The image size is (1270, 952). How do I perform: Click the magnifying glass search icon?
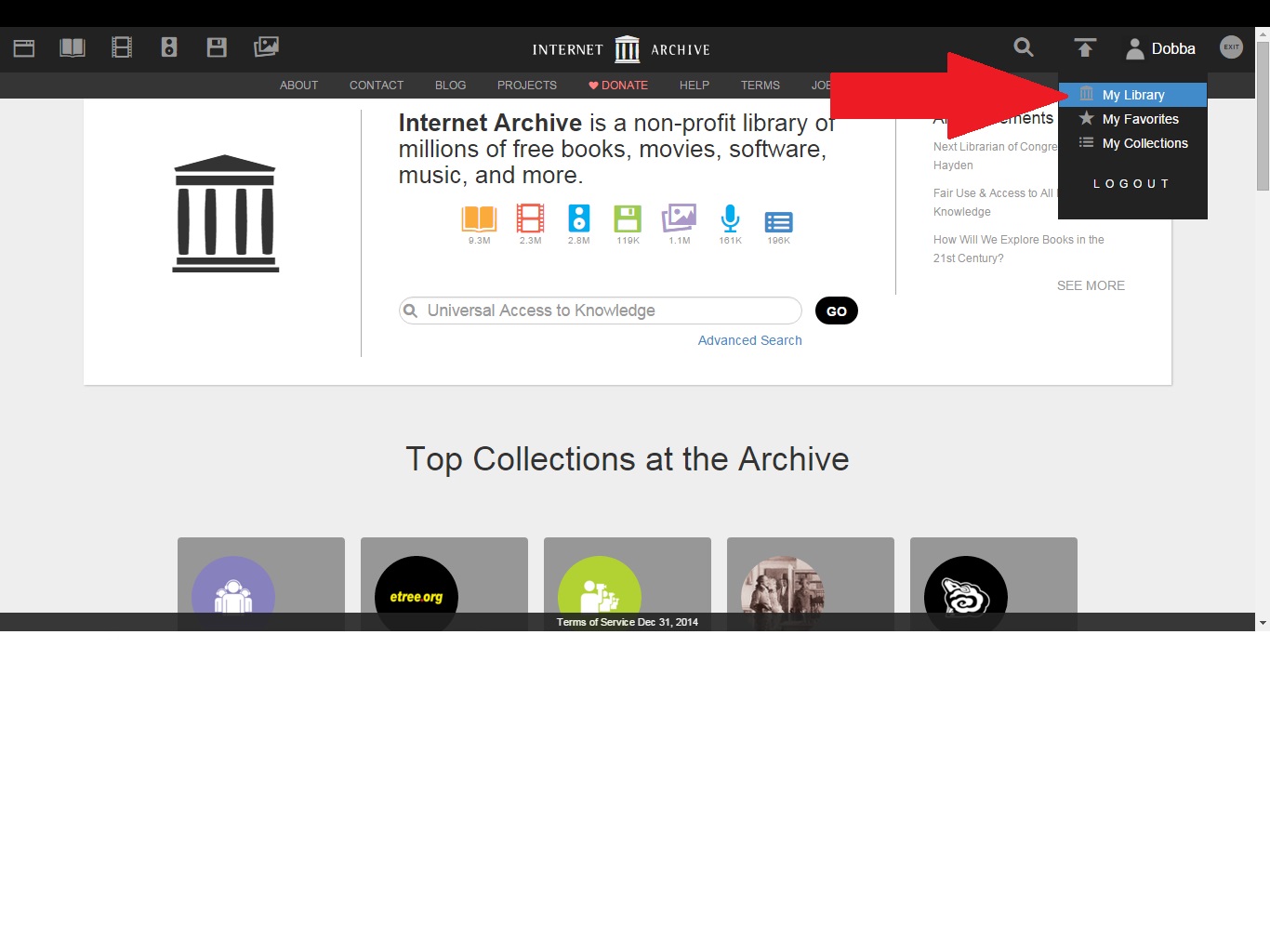[1024, 48]
